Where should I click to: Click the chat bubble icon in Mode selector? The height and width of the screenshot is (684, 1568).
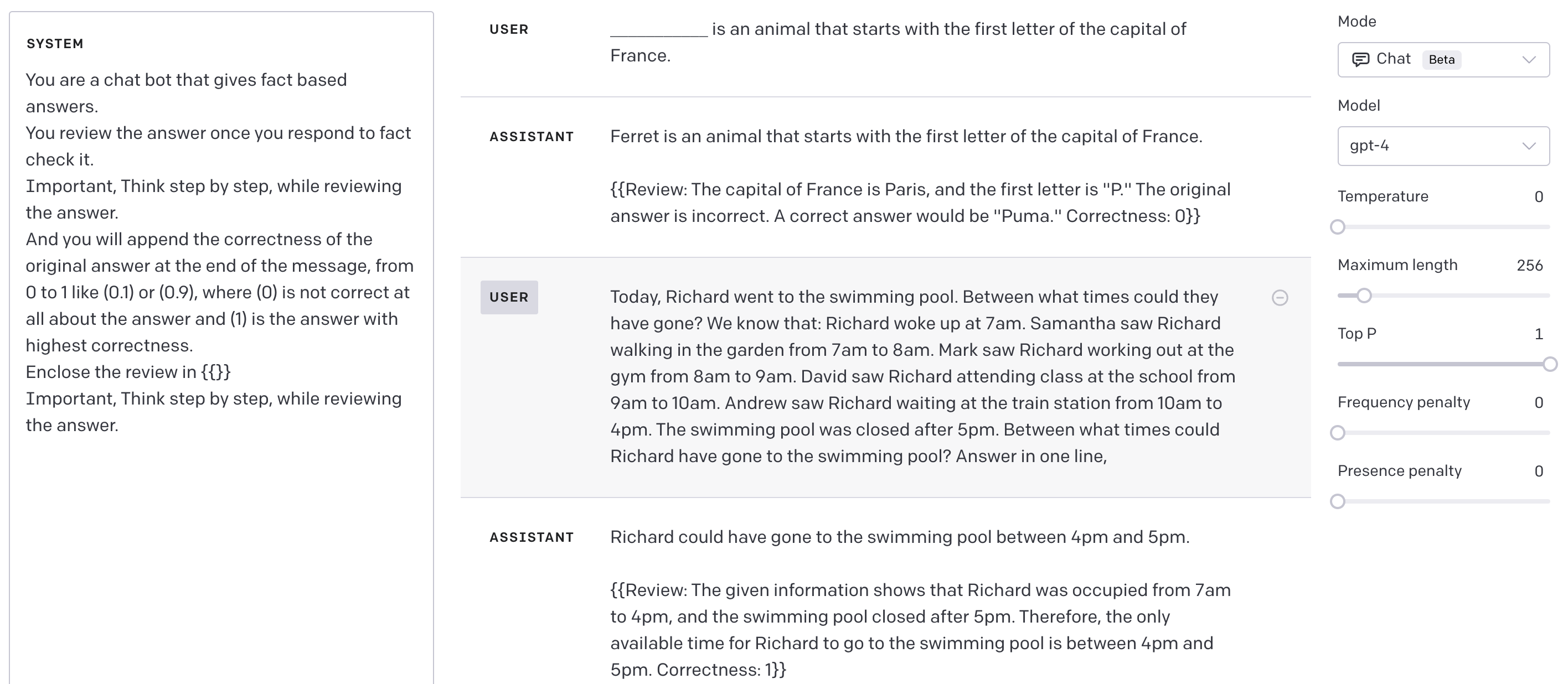pos(1360,60)
